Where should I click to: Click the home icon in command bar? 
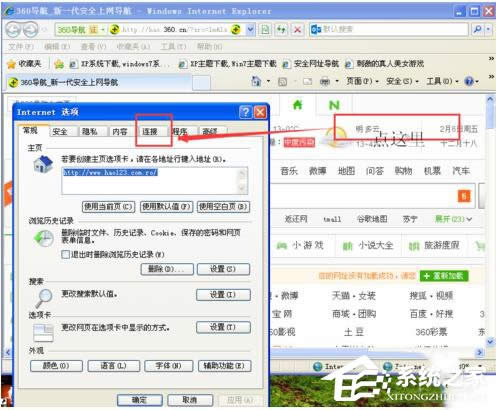[256, 81]
